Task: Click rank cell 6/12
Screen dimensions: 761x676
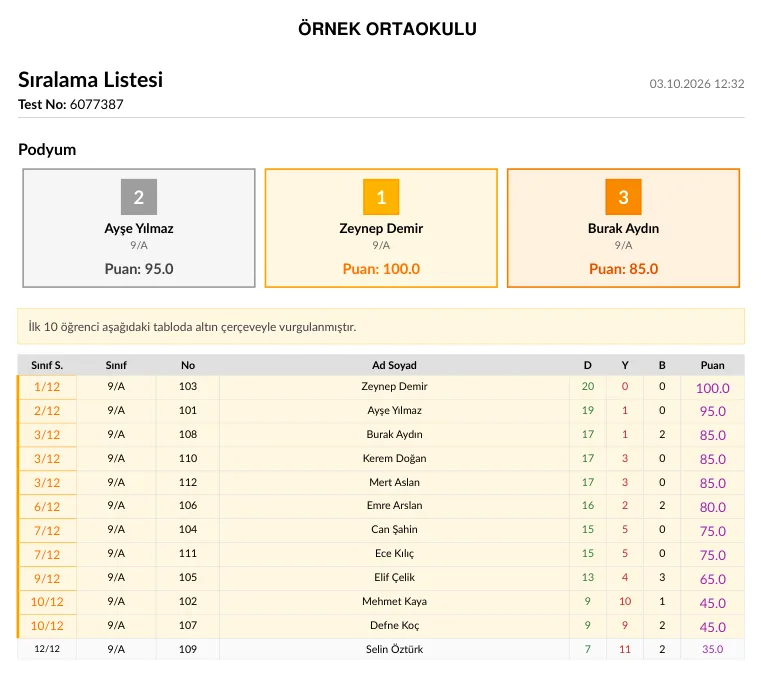Action: click(47, 507)
